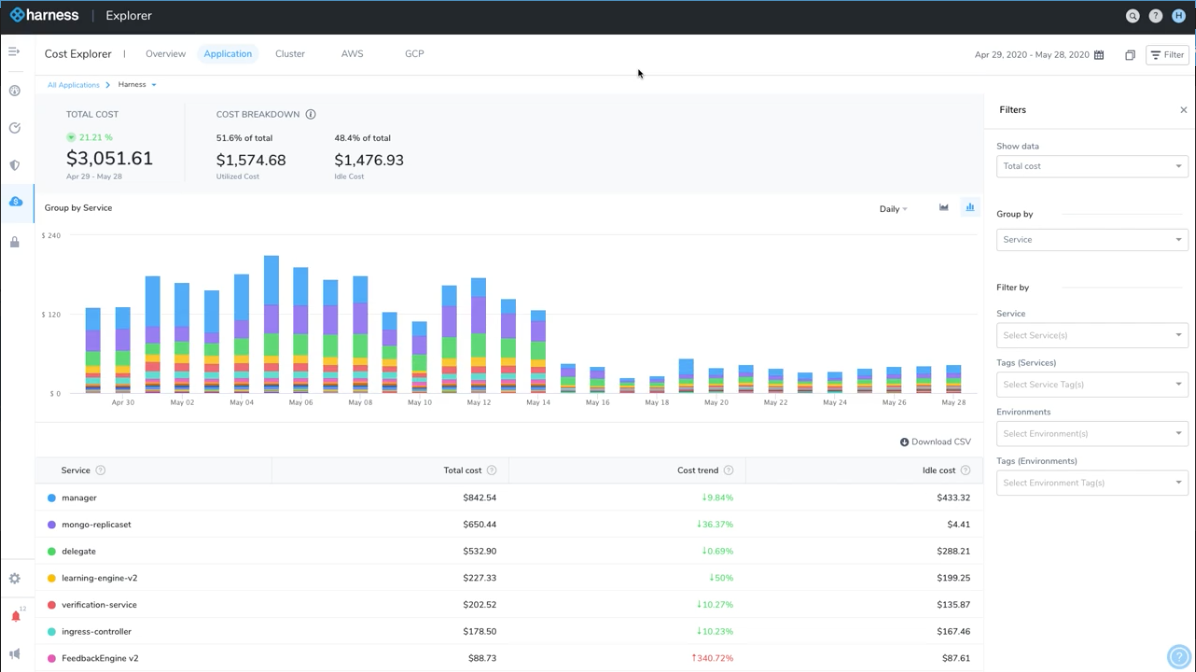Open the help question mark icon
The width and height of the screenshot is (1196, 672).
click(1155, 16)
